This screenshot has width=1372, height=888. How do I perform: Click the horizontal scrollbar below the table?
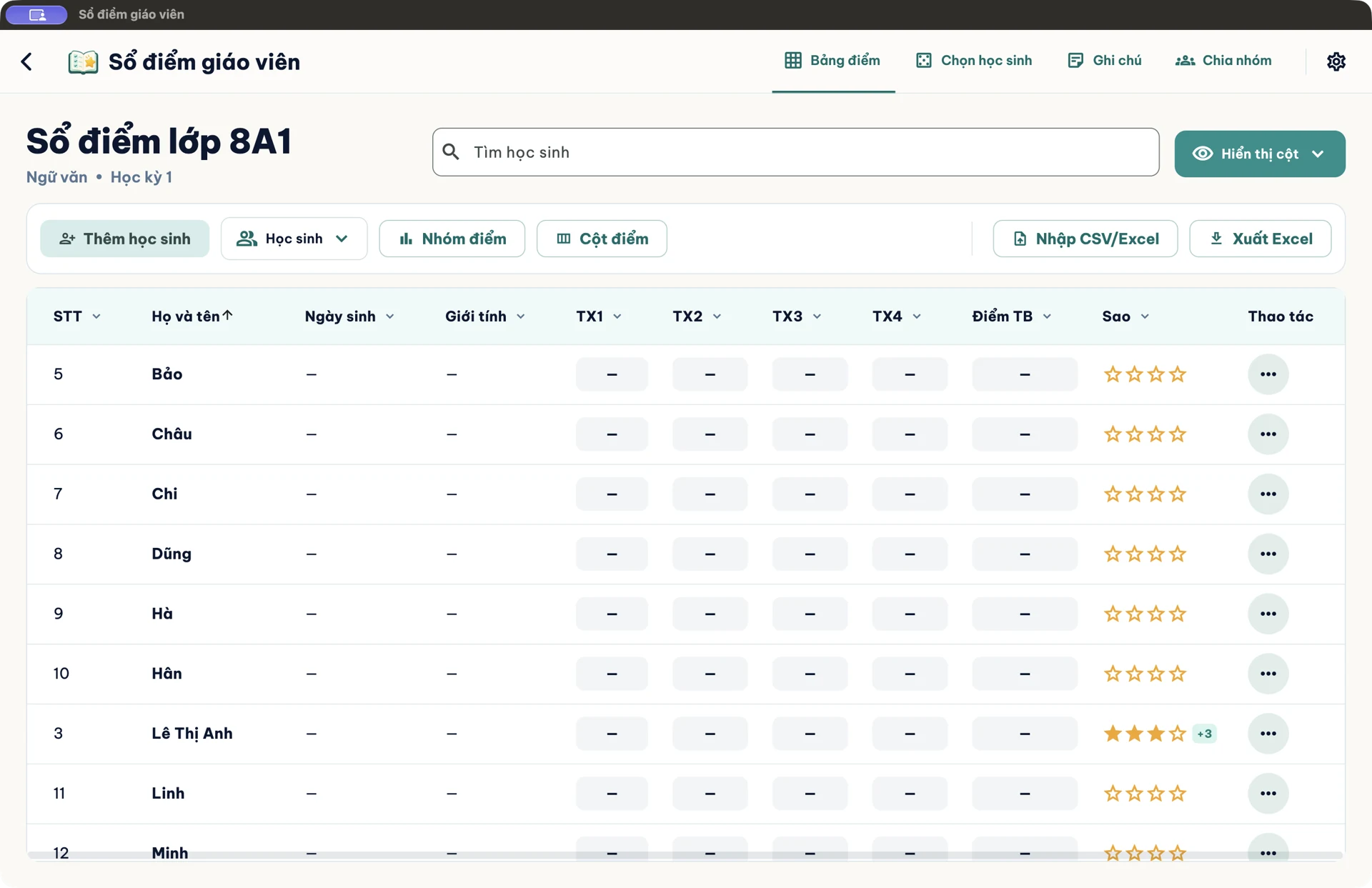click(x=685, y=855)
